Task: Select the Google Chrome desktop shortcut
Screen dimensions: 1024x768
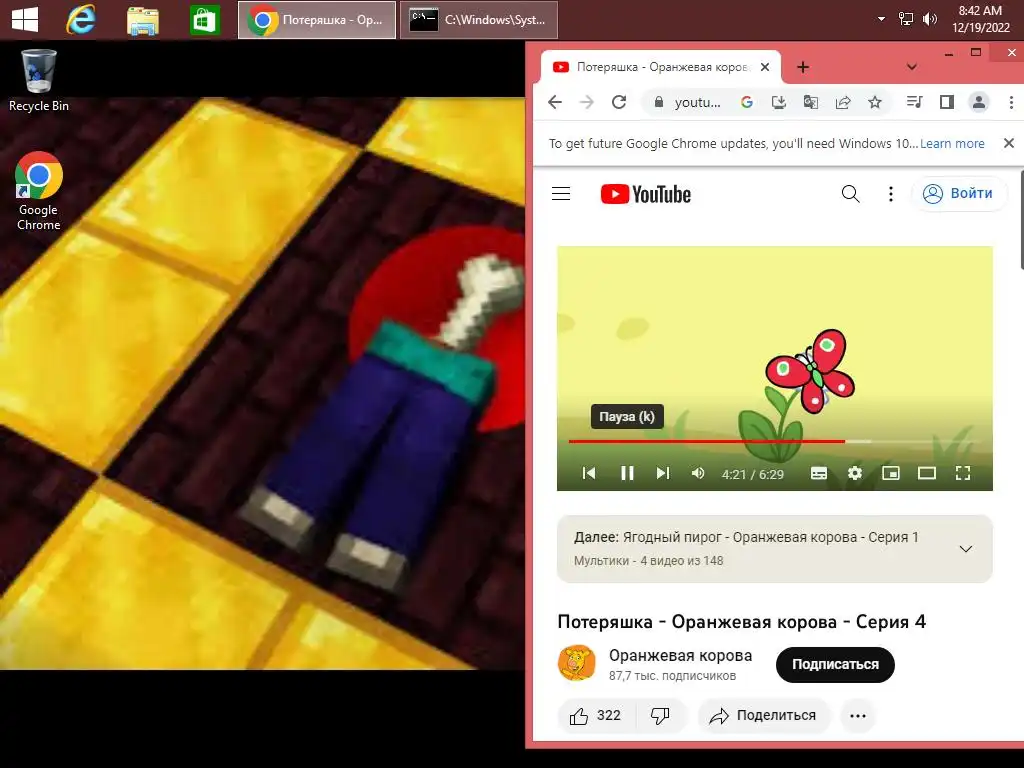Action: coord(39,191)
